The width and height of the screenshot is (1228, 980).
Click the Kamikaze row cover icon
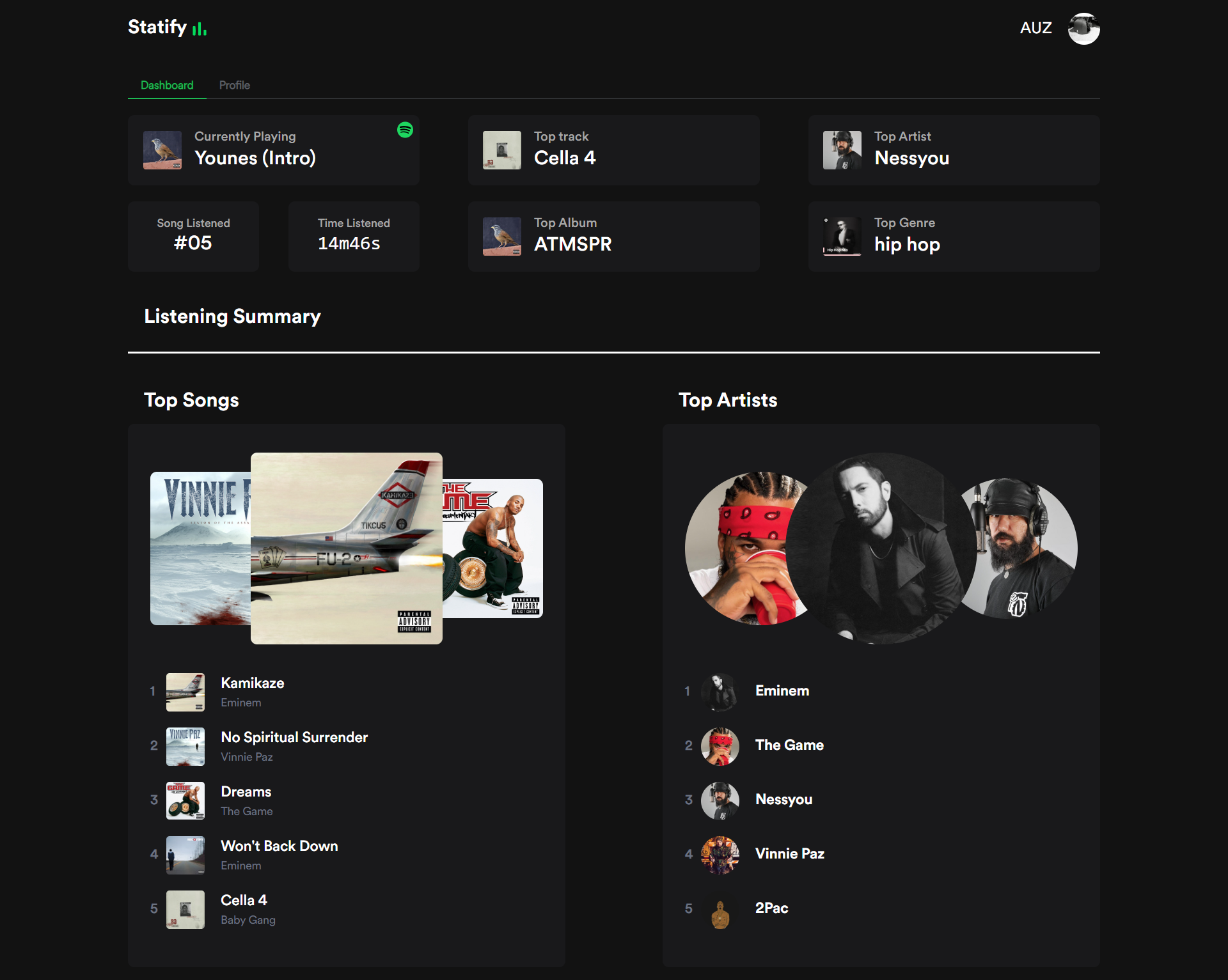[x=185, y=692]
